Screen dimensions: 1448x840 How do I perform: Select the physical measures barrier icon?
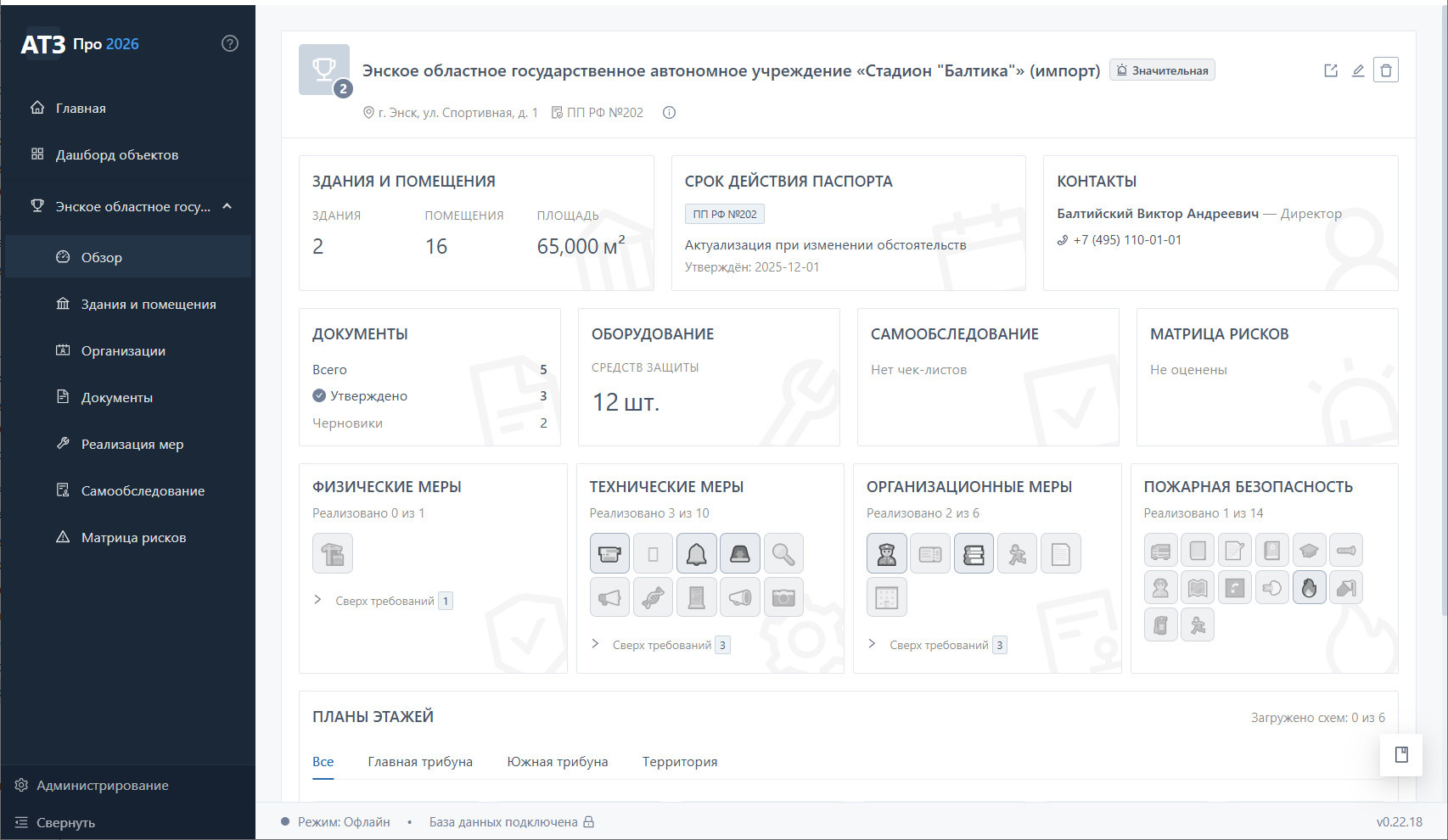333,554
